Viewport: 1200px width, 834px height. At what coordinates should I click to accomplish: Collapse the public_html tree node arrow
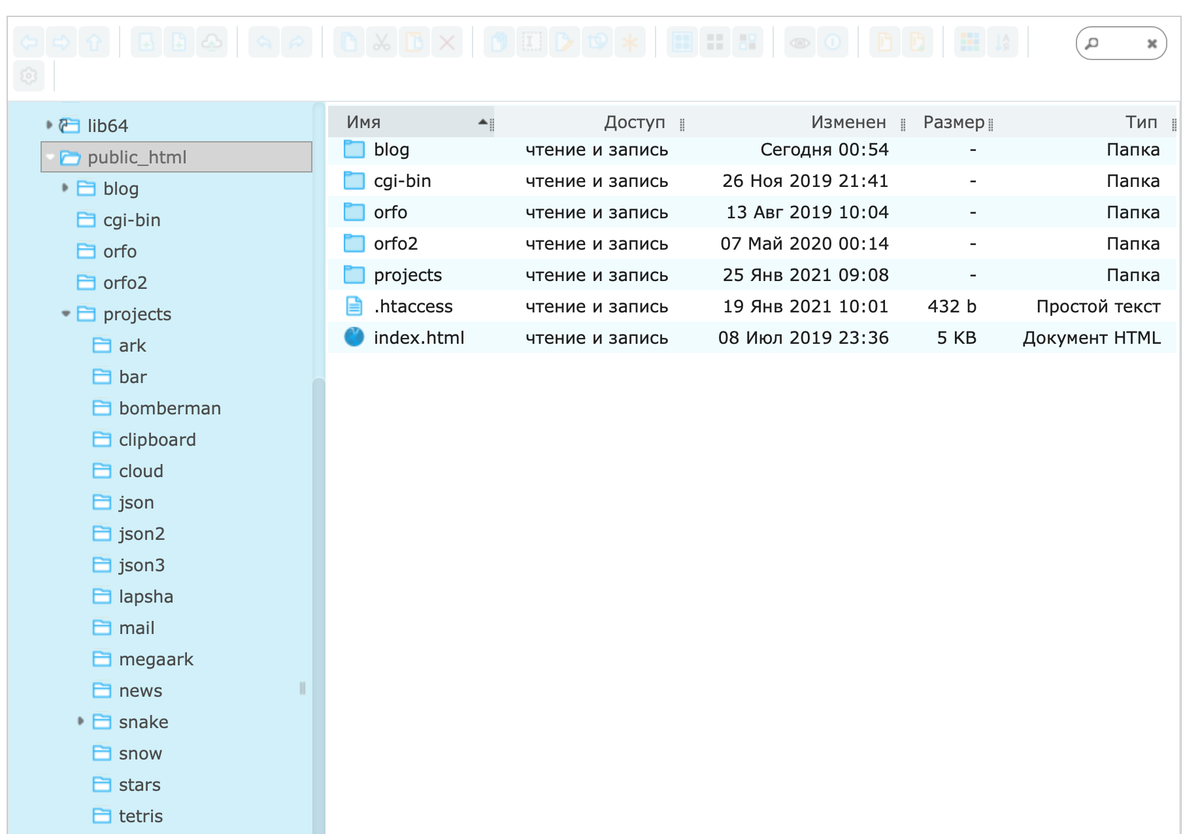point(50,157)
